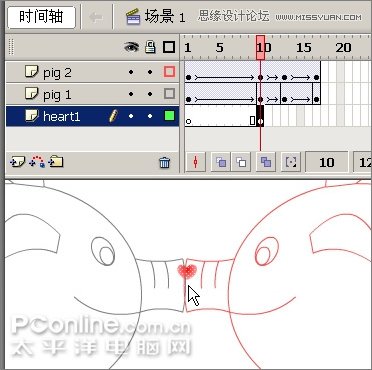Image resolution: width=372 pixels, height=370 pixels.
Task: Click pig 2 red outline color swatch
Action: tap(169, 72)
